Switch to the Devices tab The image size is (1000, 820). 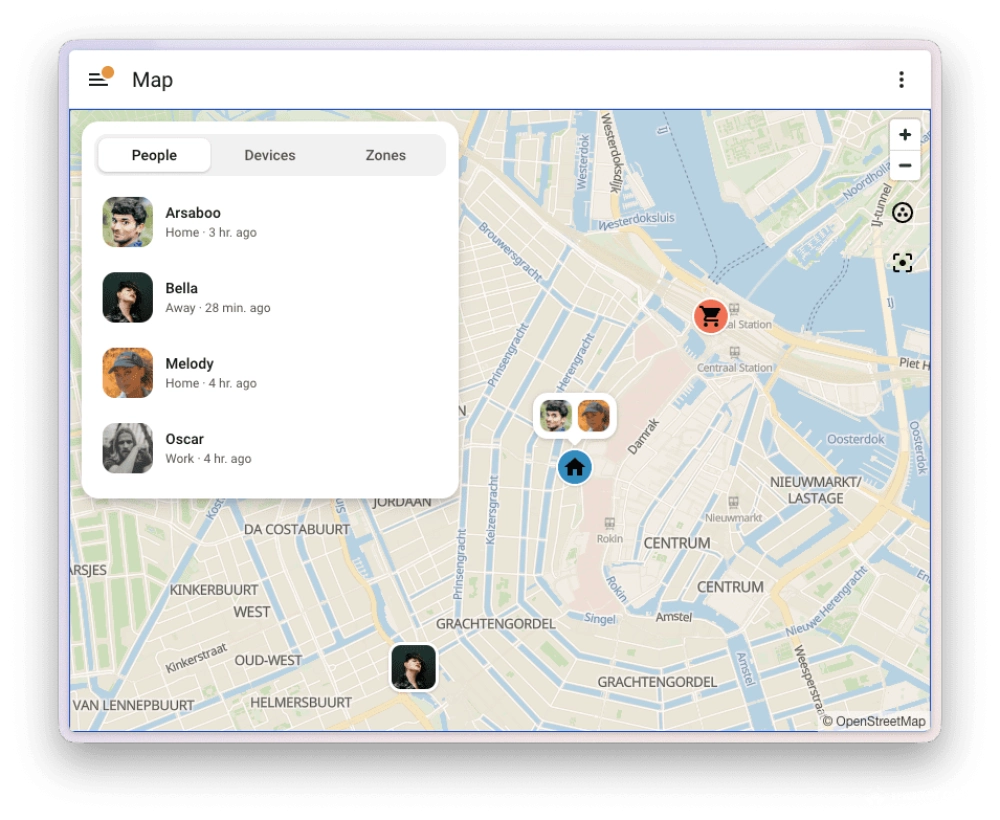tap(270, 155)
